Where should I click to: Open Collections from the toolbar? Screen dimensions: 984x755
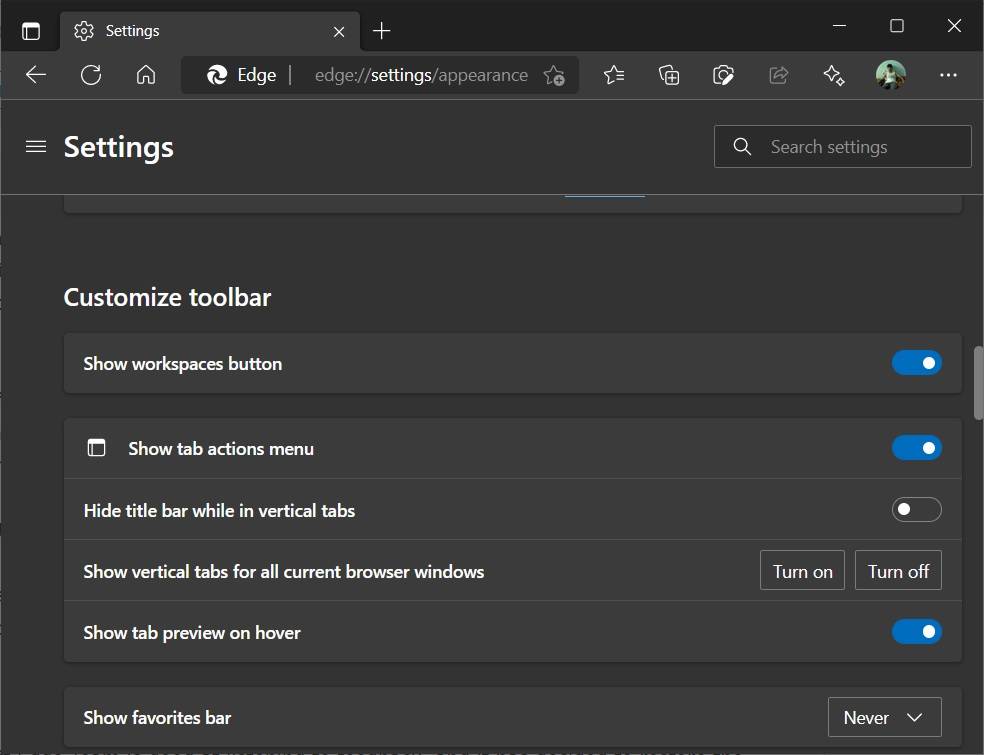pos(668,75)
